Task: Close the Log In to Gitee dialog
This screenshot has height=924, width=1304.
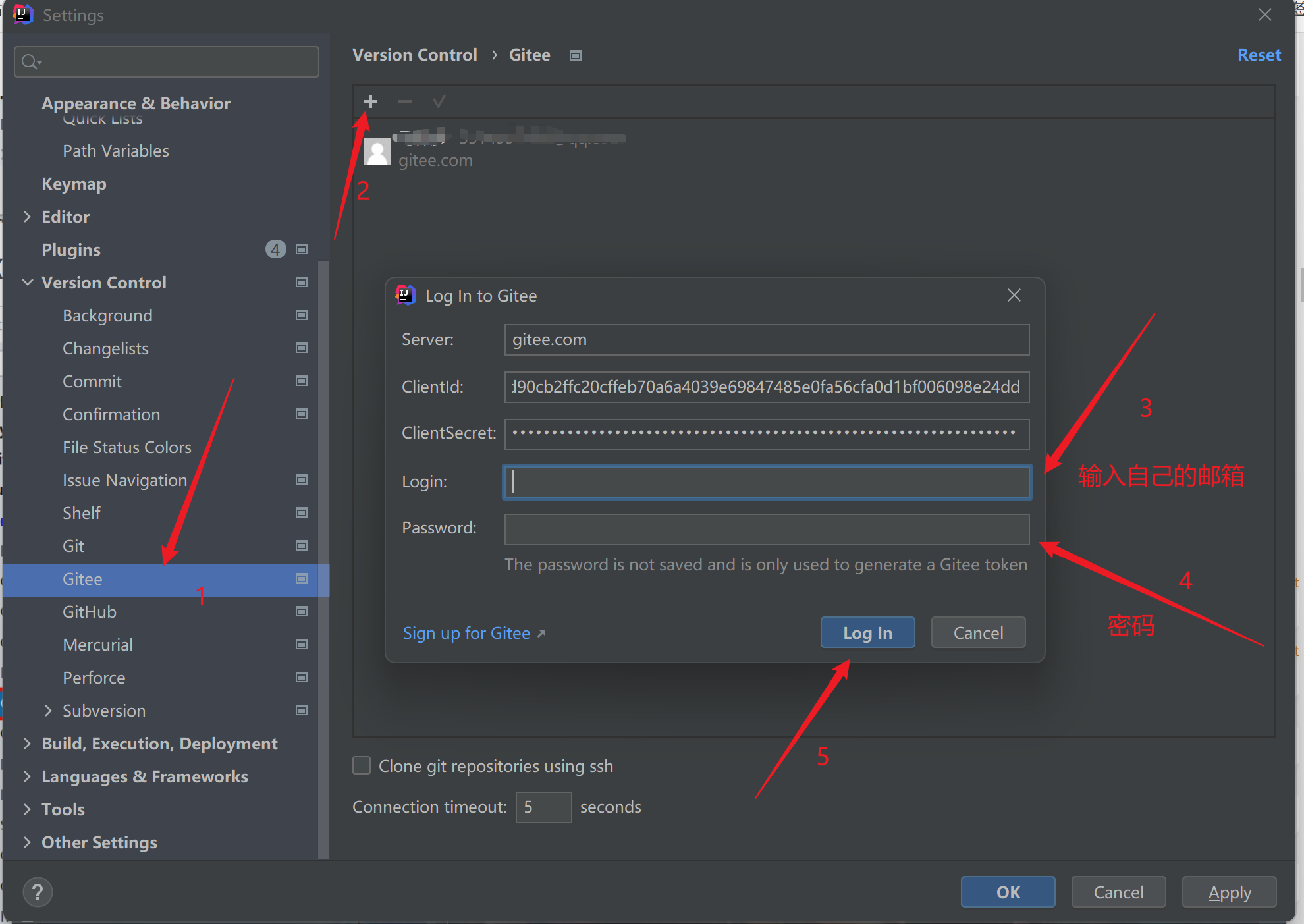Action: click(x=1014, y=296)
